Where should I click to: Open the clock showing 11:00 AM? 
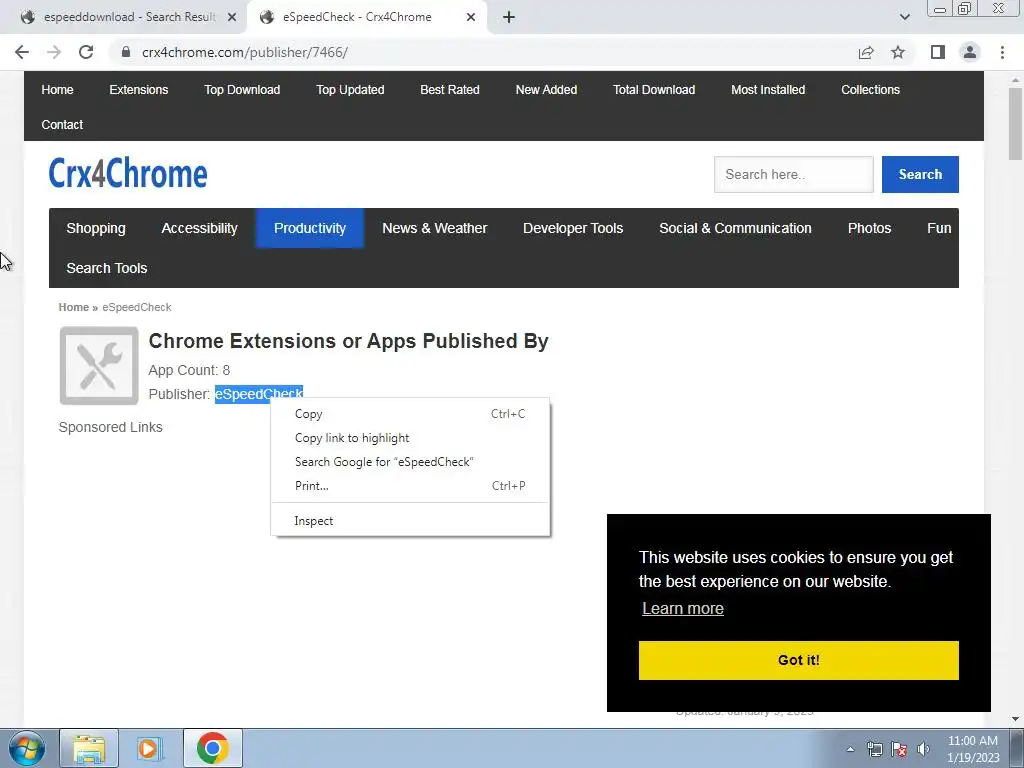point(973,749)
